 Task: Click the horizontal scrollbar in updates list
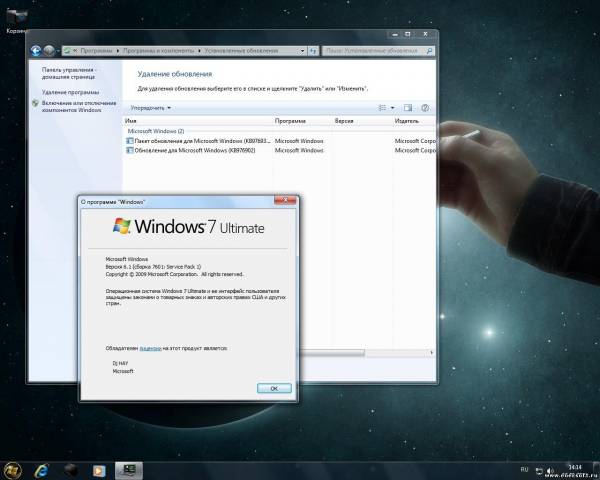tap(332, 353)
